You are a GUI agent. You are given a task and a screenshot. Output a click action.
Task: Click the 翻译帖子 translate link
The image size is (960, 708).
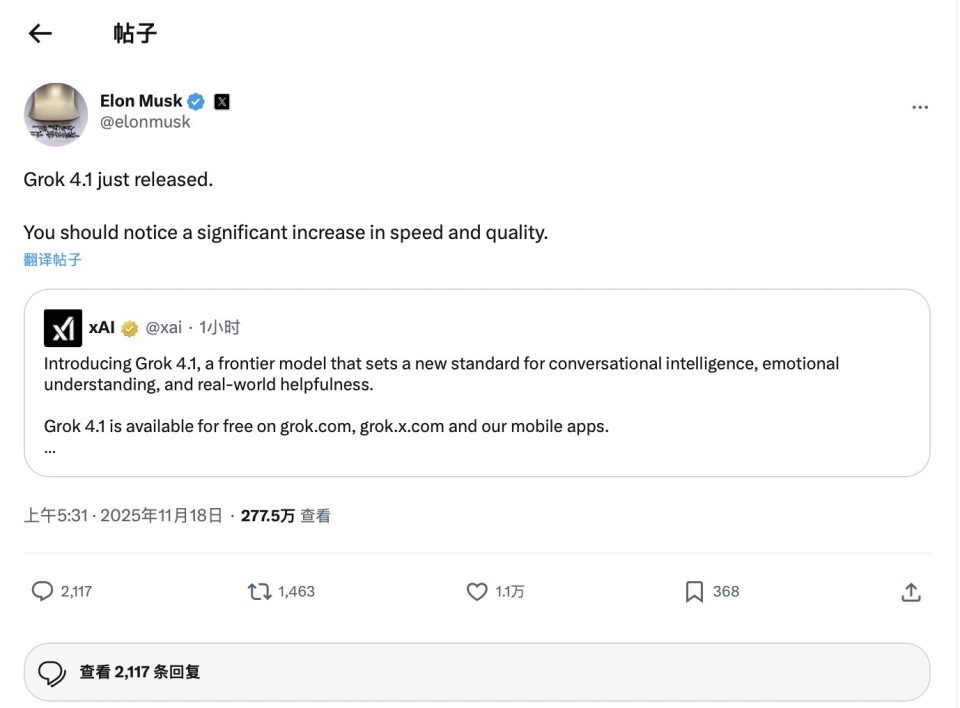(x=53, y=260)
